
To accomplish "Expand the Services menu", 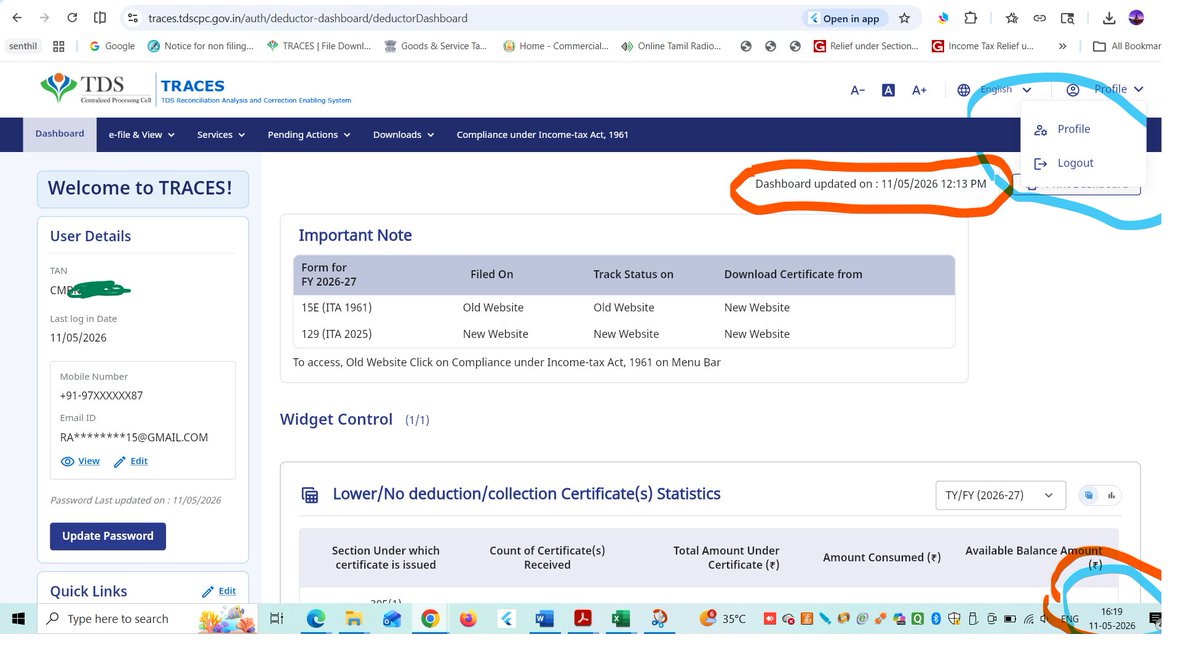I will coord(220,135).
